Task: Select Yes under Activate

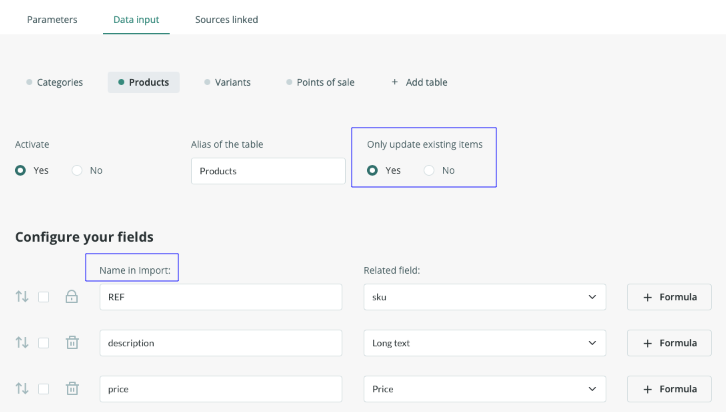Action: click(20, 170)
